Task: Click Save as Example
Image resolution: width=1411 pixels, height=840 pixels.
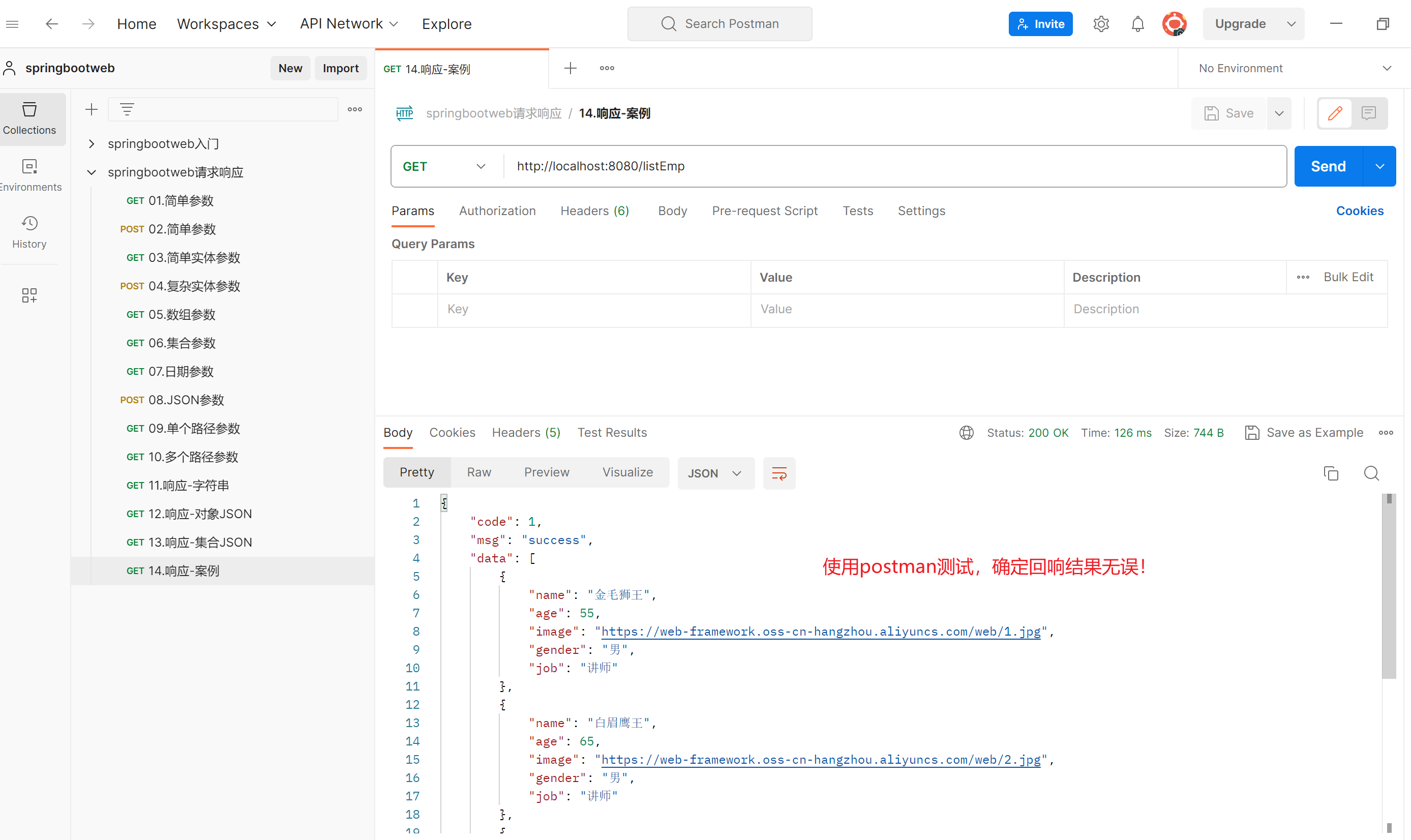Action: 1304,433
